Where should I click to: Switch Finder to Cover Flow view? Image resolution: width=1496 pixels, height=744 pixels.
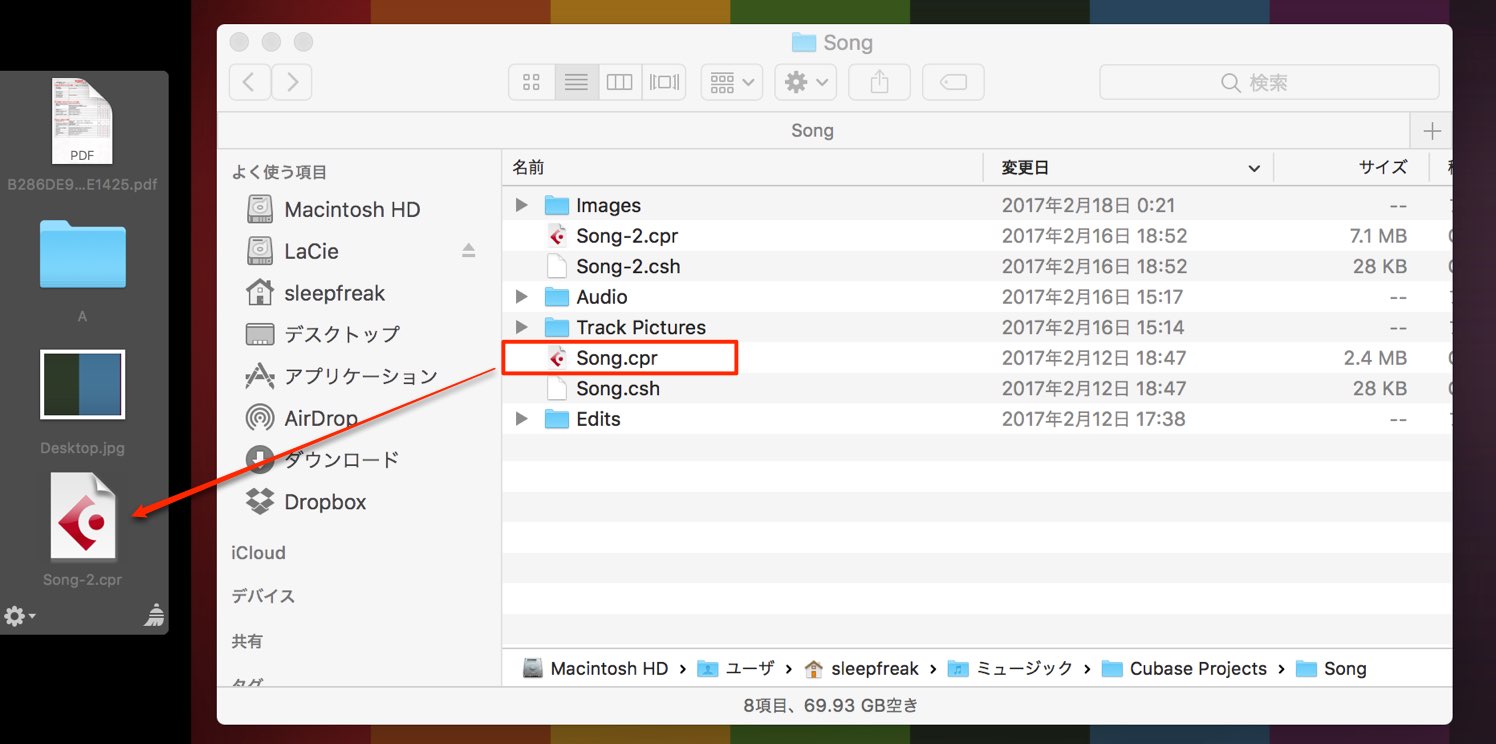click(x=664, y=82)
